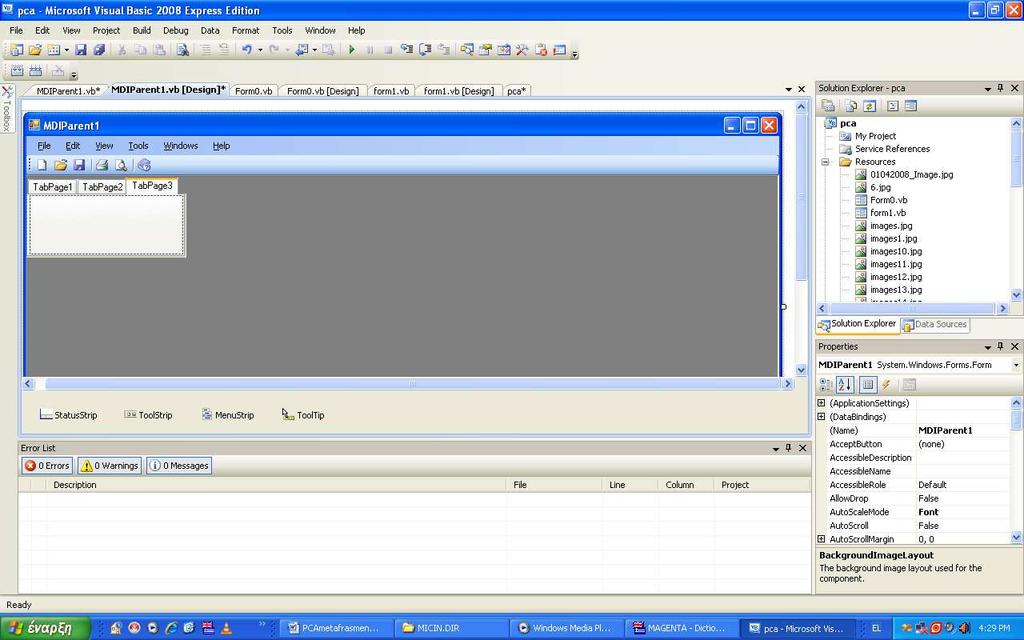Image resolution: width=1024 pixels, height=640 pixels.
Task: Switch Properties to the Categorized view icon
Action: (826, 385)
